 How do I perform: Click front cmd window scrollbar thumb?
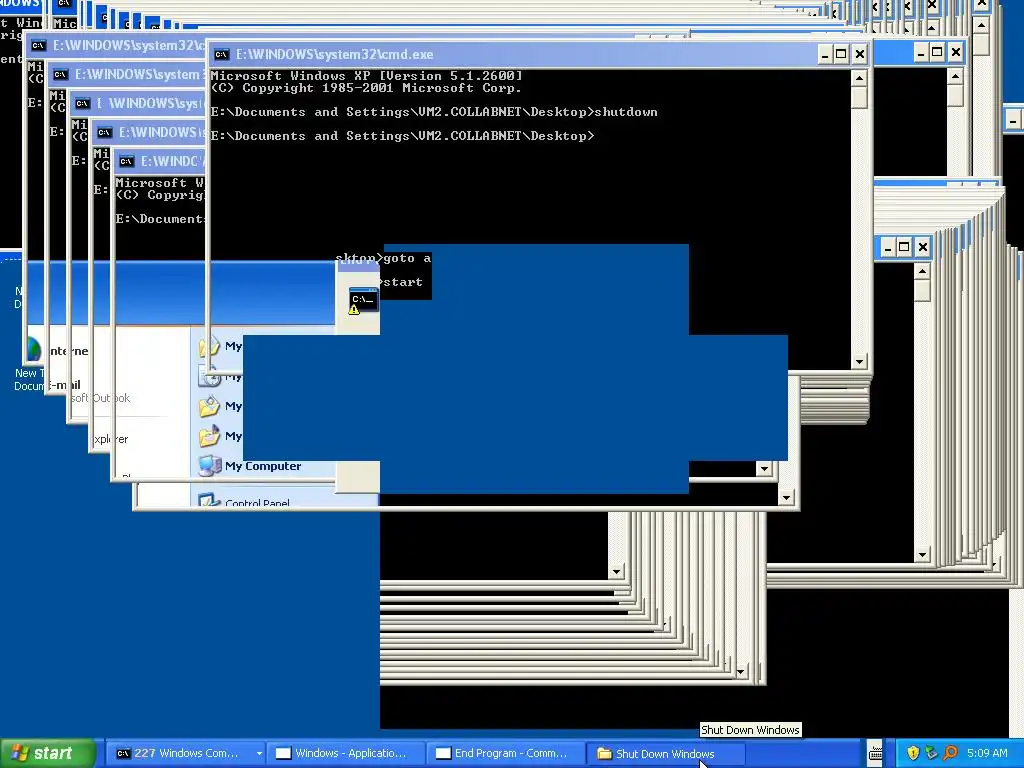click(x=859, y=98)
